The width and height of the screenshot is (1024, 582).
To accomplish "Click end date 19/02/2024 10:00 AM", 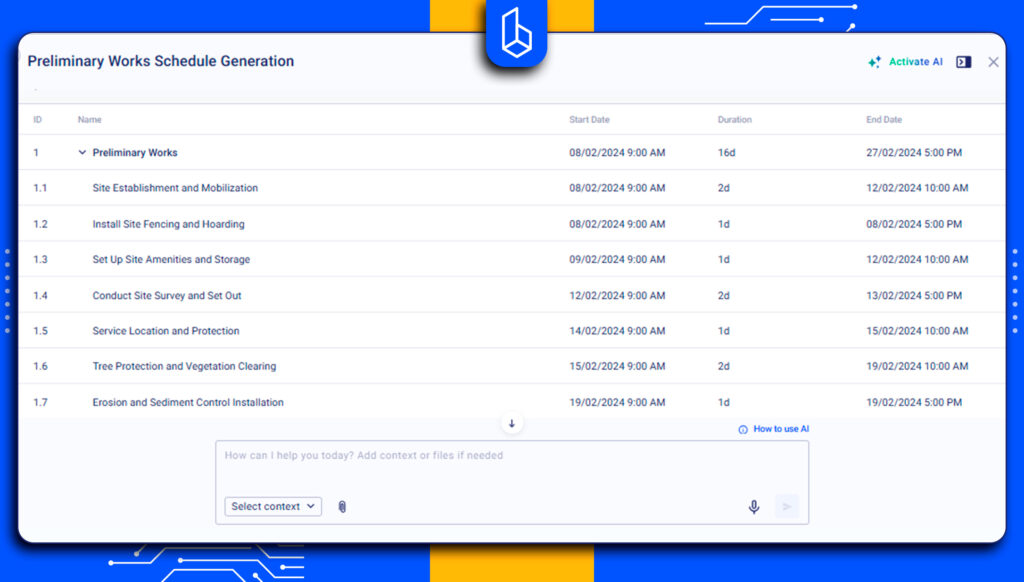I will 917,366.
